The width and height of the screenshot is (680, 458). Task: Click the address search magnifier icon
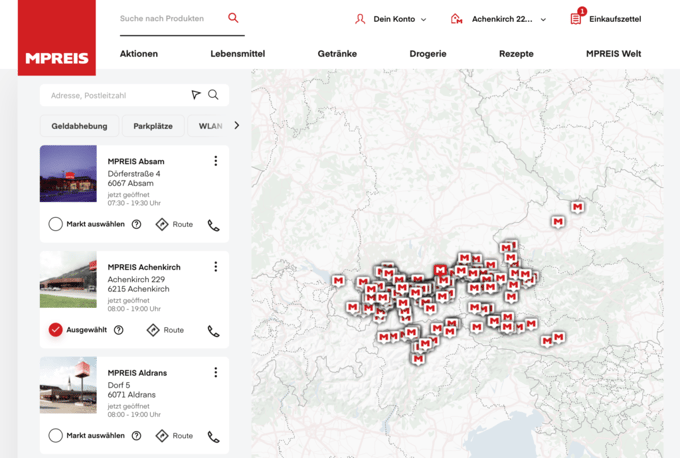[x=213, y=95]
